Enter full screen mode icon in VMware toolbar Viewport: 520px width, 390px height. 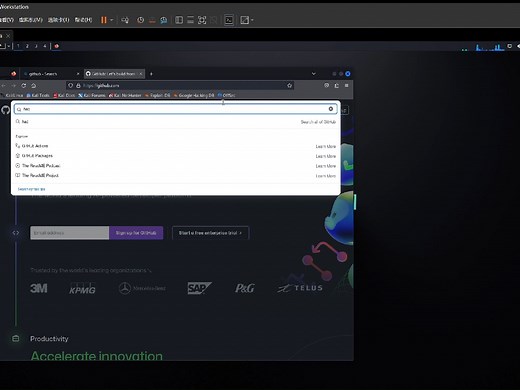[202, 20]
